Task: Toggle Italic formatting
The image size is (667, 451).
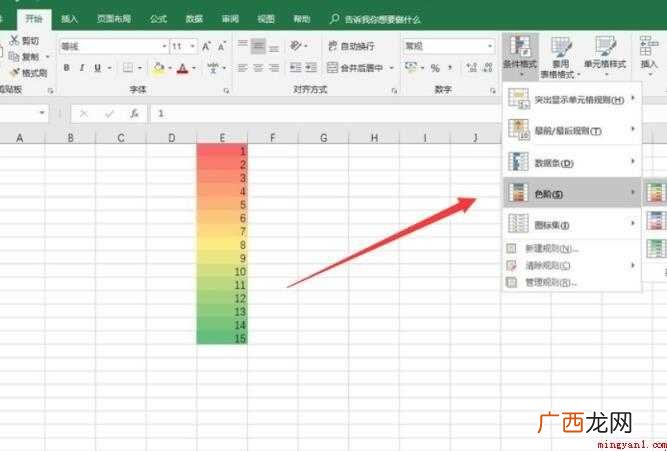Action: [82, 68]
